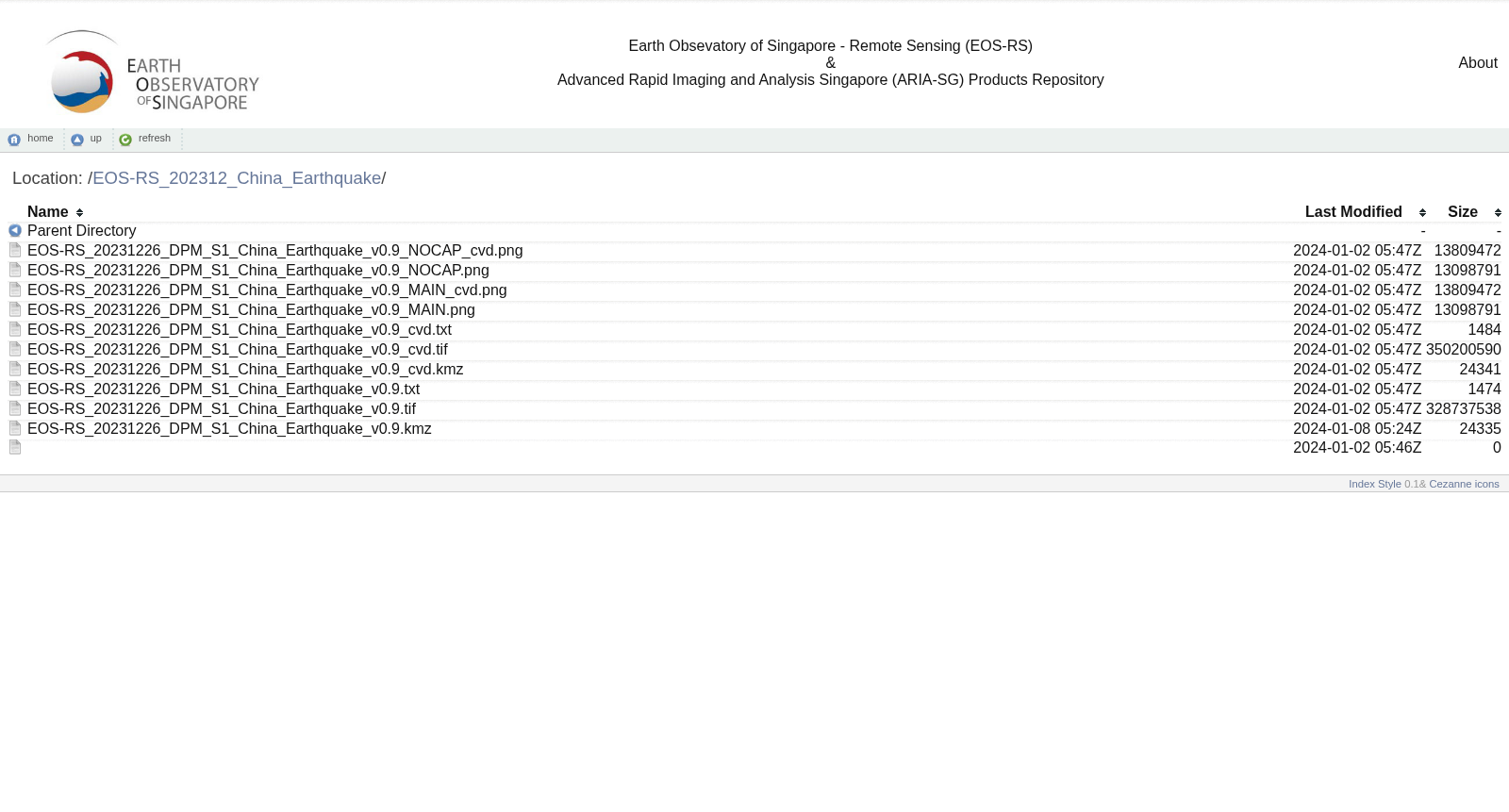Download the Earthquake_v0.9.kmz file
The height and width of the screenshot is (812, 1509).
(229, 429)
